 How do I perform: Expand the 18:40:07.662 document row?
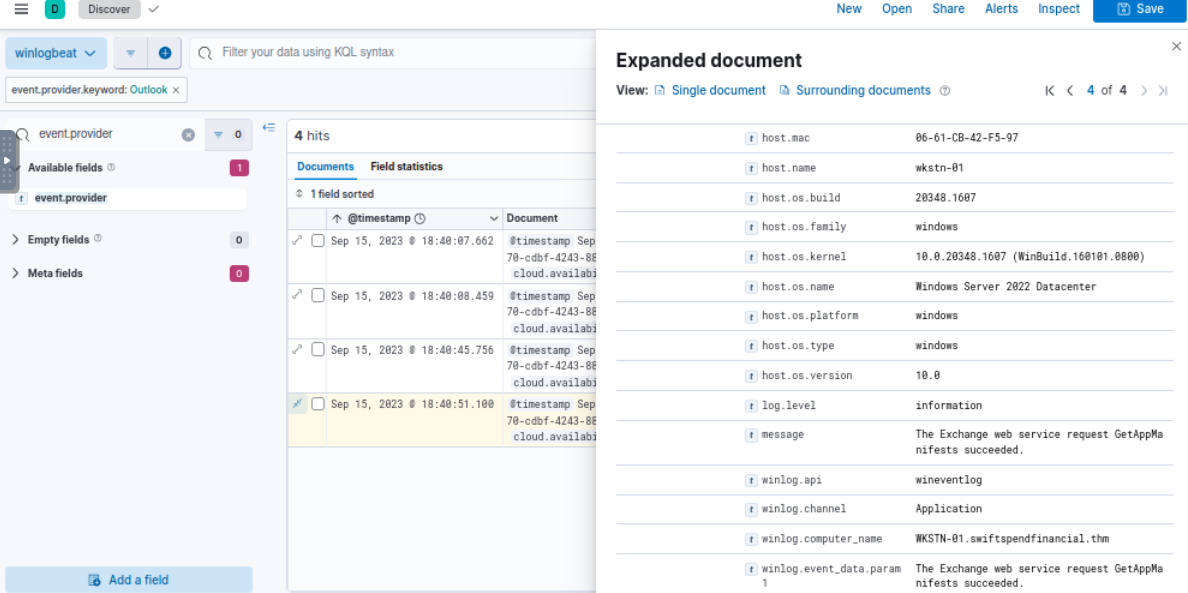click(x=297, y=240)
